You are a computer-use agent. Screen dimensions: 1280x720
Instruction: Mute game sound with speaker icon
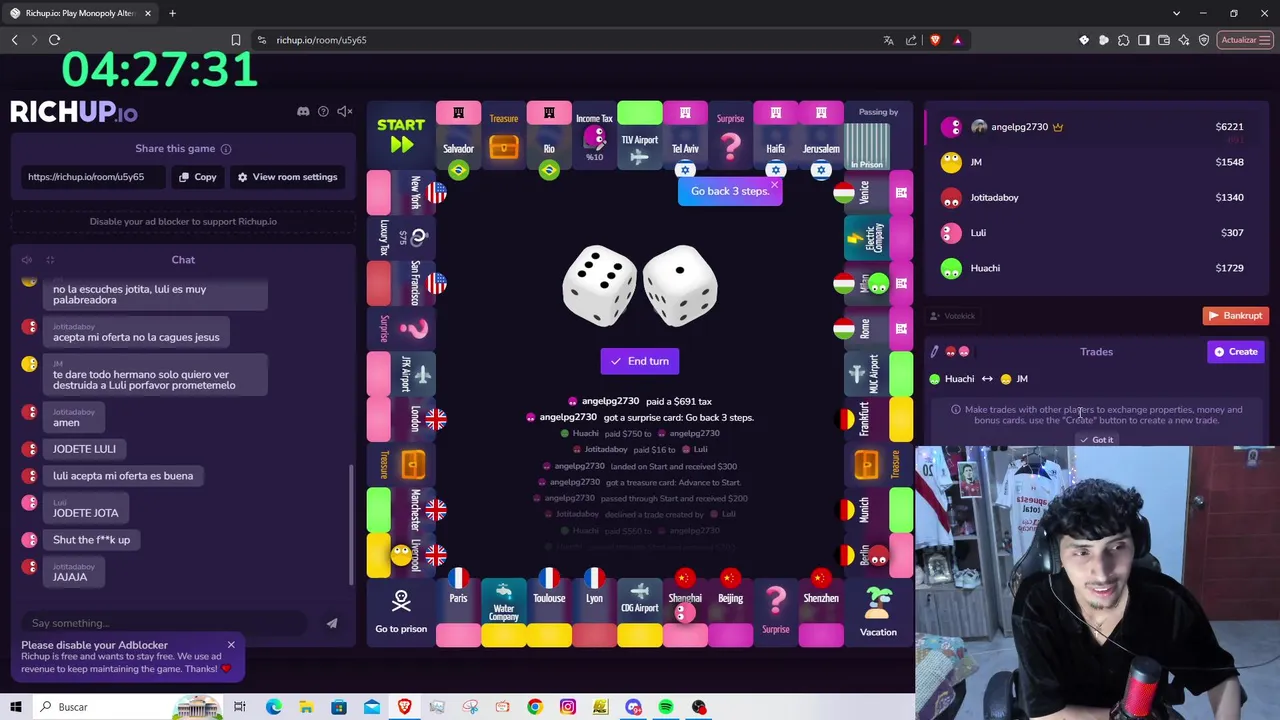[344, 111]
